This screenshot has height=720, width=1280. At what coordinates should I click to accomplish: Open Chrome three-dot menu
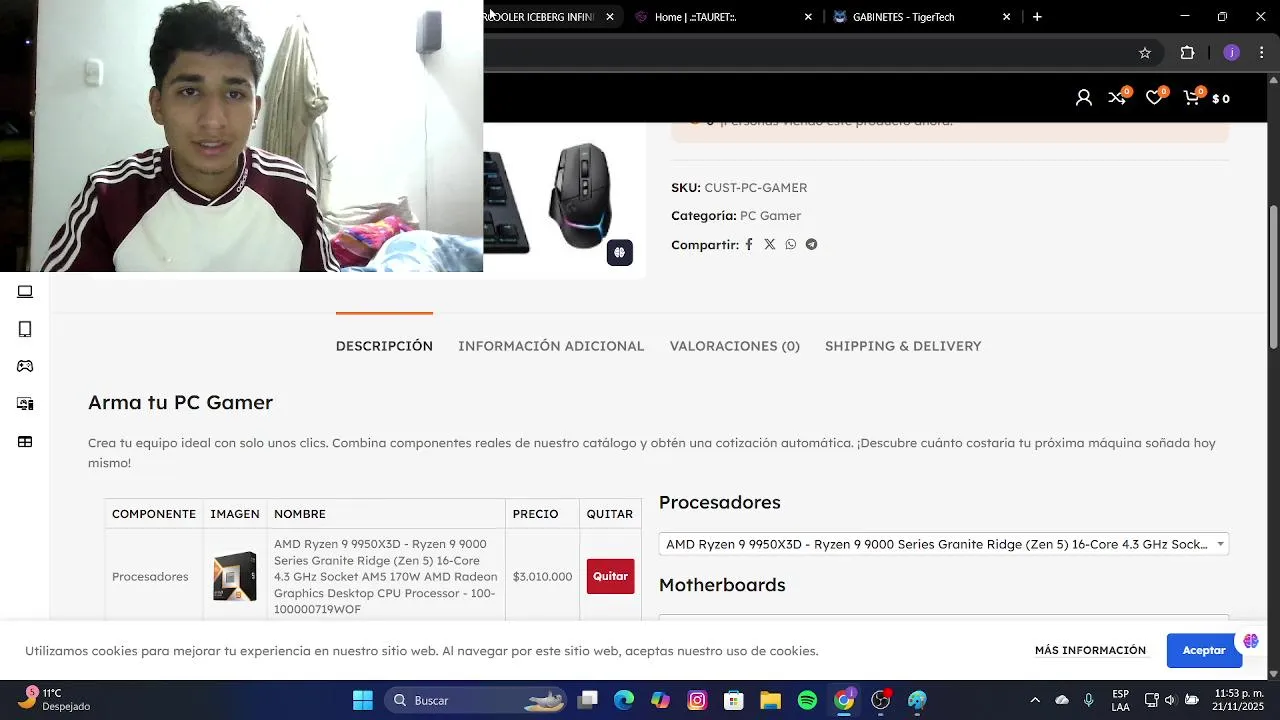[x=1263, y=53]
